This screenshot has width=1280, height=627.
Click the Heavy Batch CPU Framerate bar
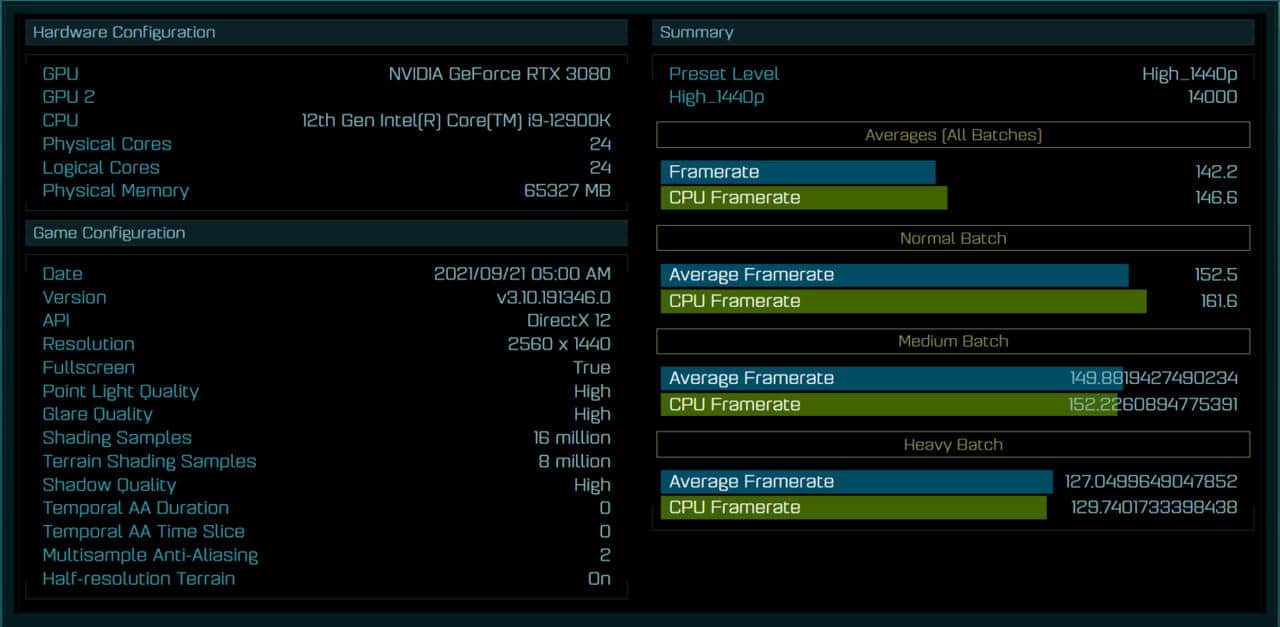point(854,508)
